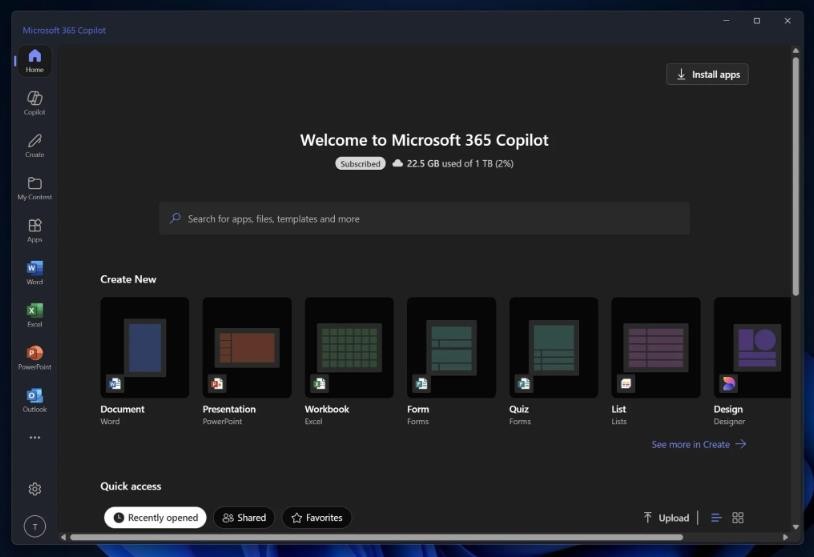Focus the search for apps field
Viewport: 814px width, 557px height.
[x=424, y=219]
